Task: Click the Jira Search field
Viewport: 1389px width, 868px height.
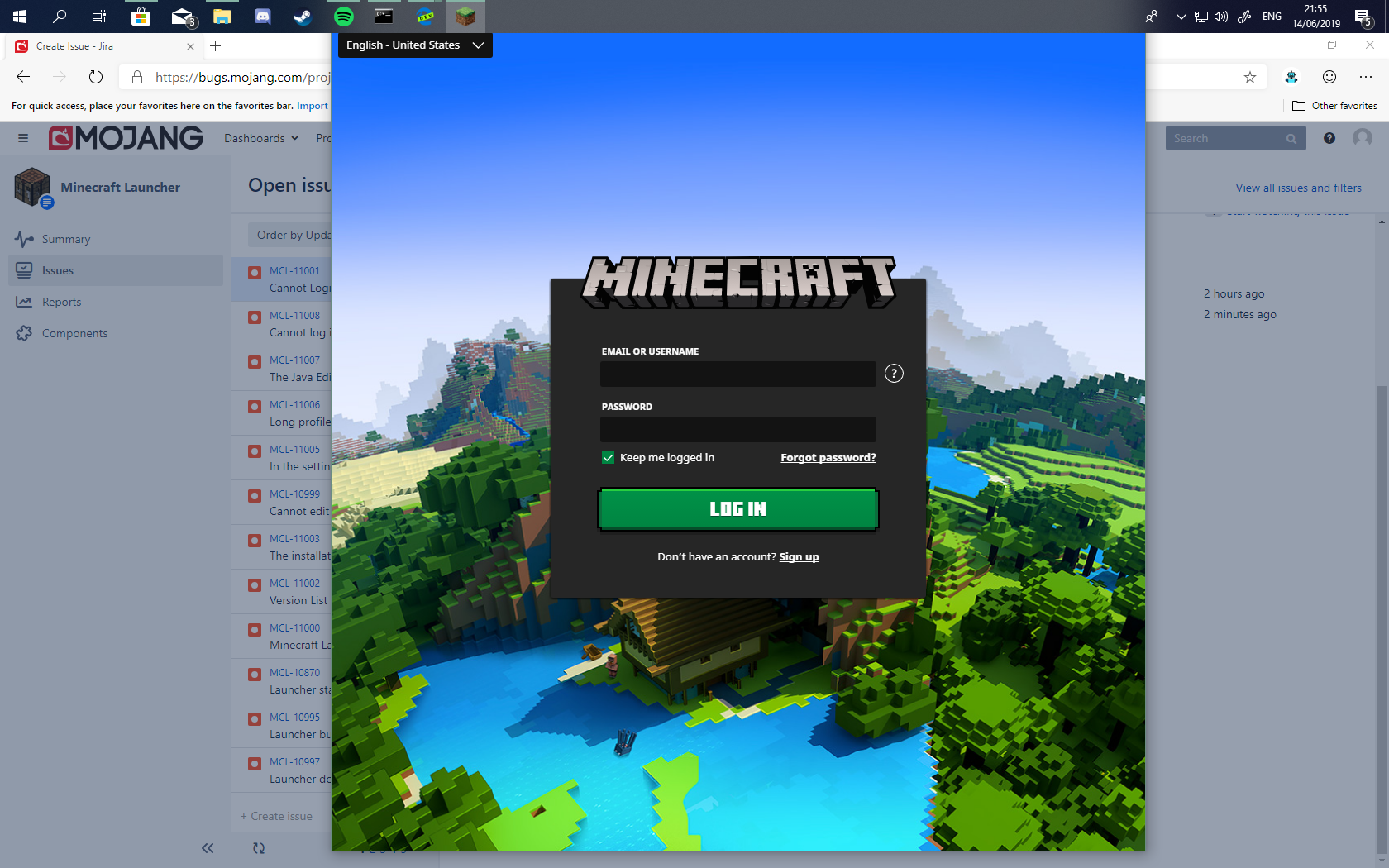Action: [x=1235, y=138]
